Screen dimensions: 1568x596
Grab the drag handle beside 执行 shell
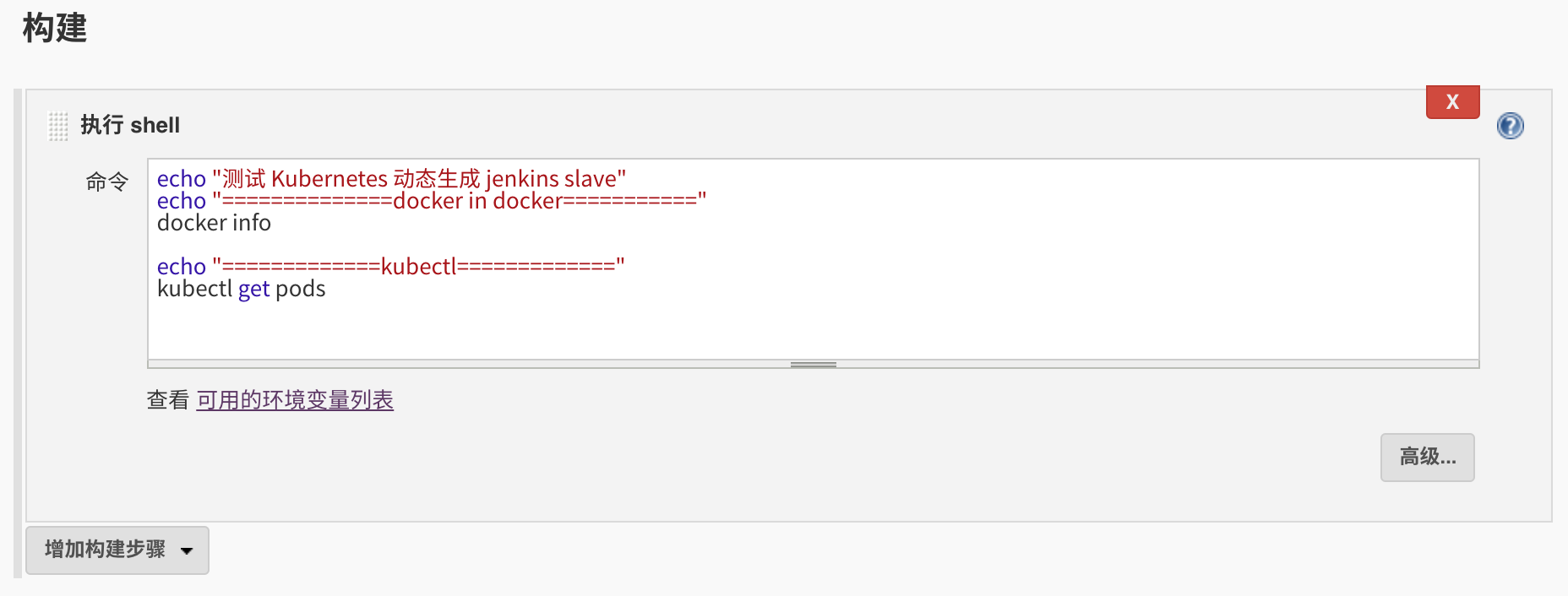[x=57, y=126]
